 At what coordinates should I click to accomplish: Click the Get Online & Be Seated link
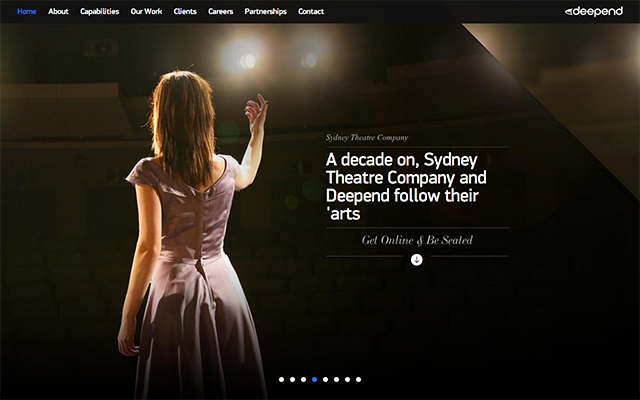pyautogui.click(x=417, y=240)
